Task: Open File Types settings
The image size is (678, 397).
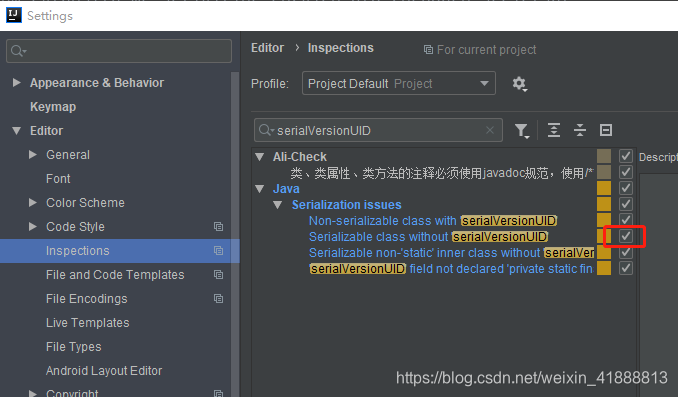Action: [x=74, y=347]
